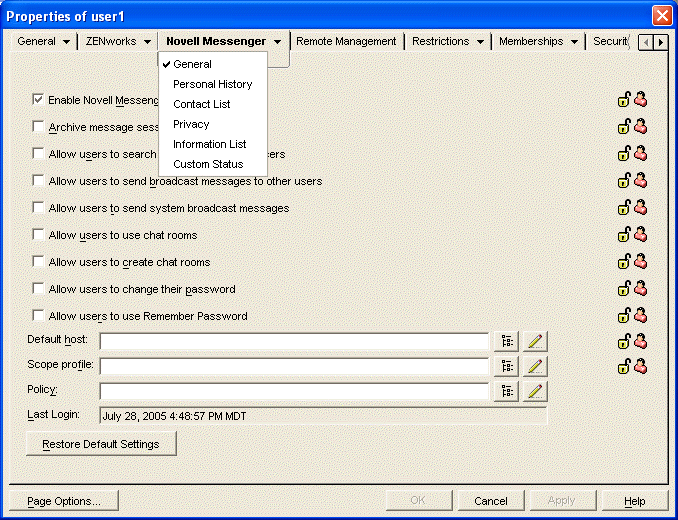Click lock icon beside Allow users to search row
The image size is (678, 520).
click(x=624, y=153)
